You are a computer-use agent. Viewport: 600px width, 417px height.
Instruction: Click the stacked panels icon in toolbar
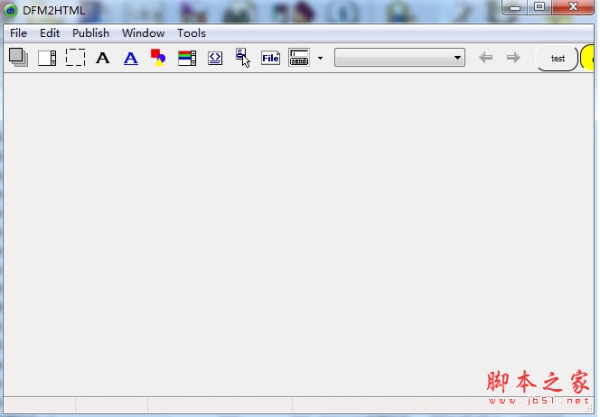(18, 58)
